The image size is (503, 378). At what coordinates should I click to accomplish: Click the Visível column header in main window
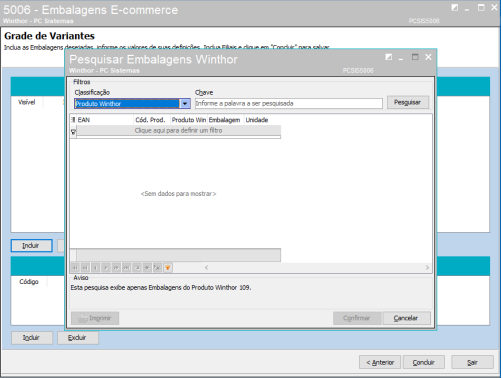coord(27,102)
